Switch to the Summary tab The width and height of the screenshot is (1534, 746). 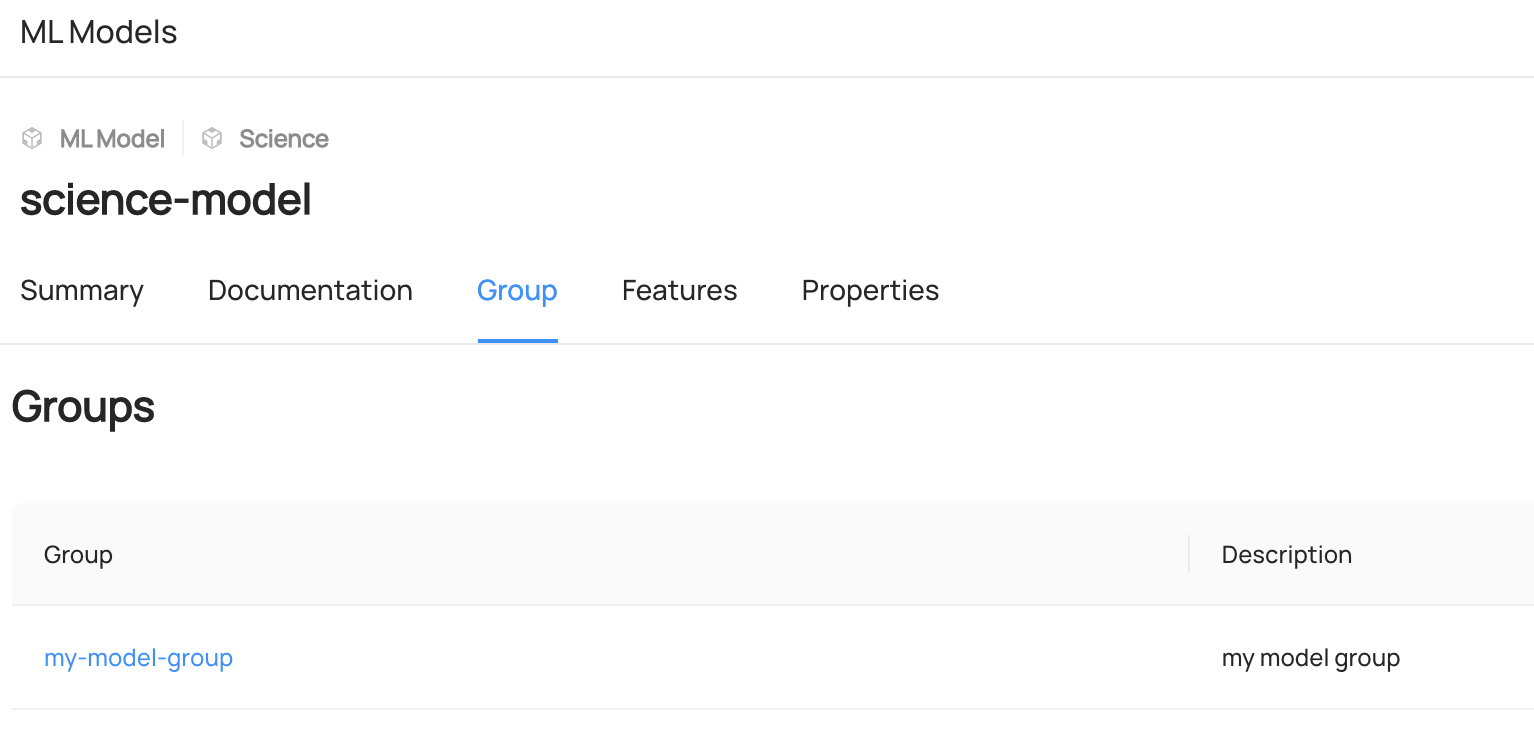pyautogui.click(x=82, y=291)
